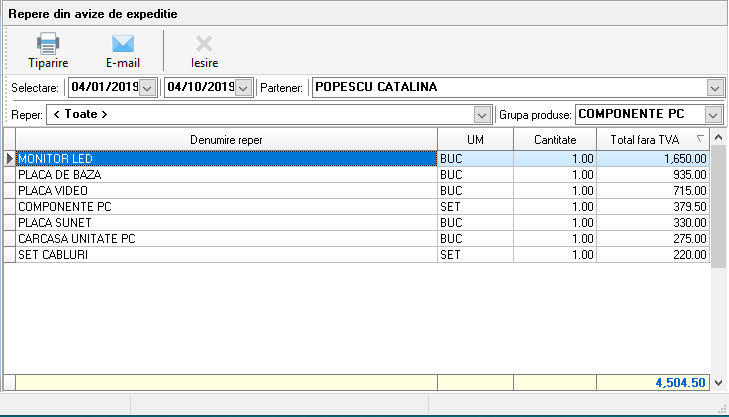Click the Iesire exit X icon
The image size is (729, 417).
[204, 44]
